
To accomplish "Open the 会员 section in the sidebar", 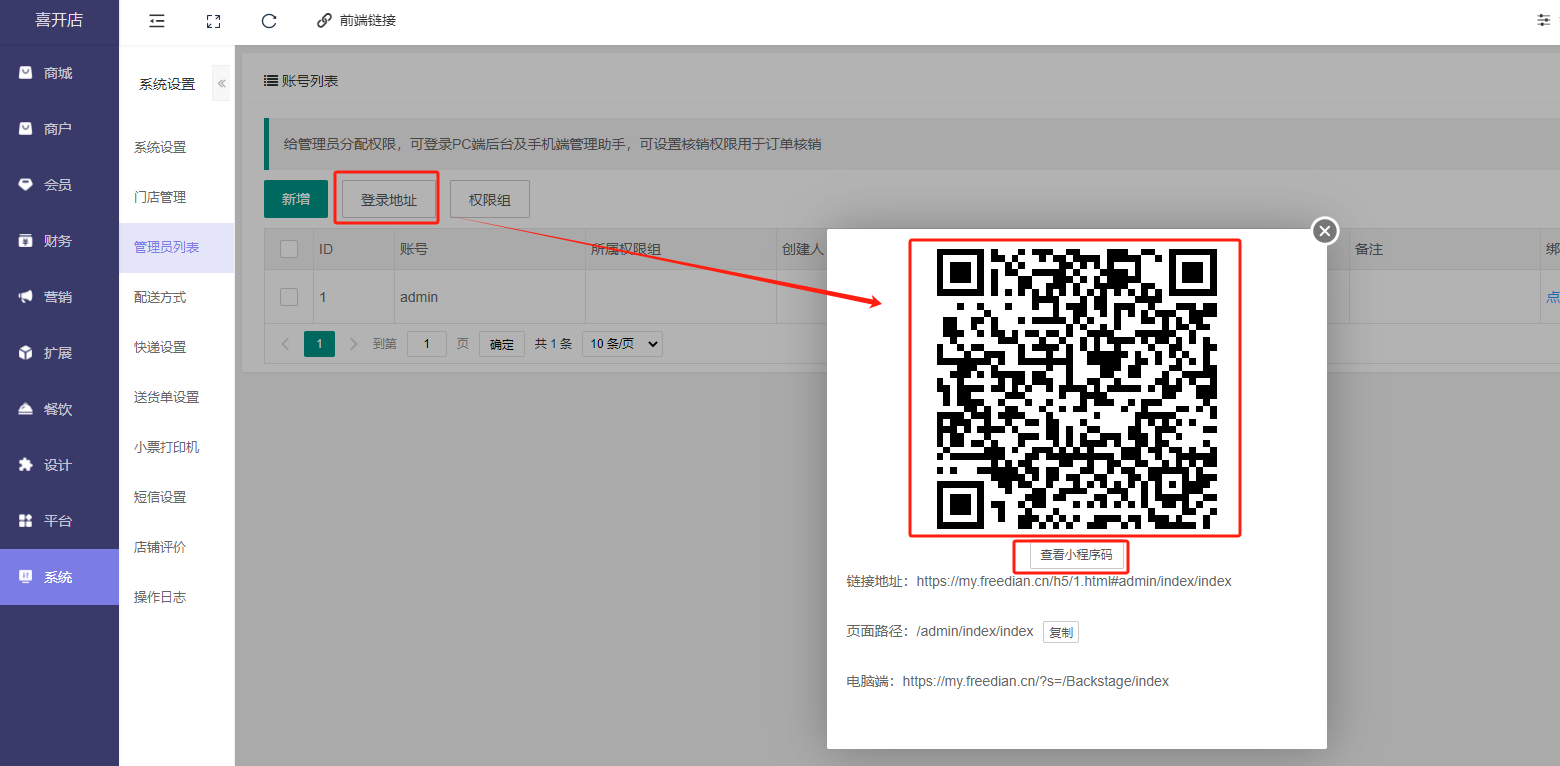I will point(59,185).
